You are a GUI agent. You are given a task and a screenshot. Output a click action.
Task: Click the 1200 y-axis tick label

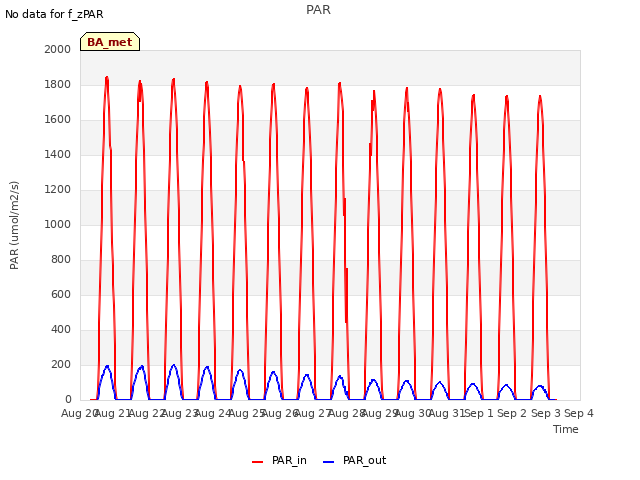click(x=58, y=189)
